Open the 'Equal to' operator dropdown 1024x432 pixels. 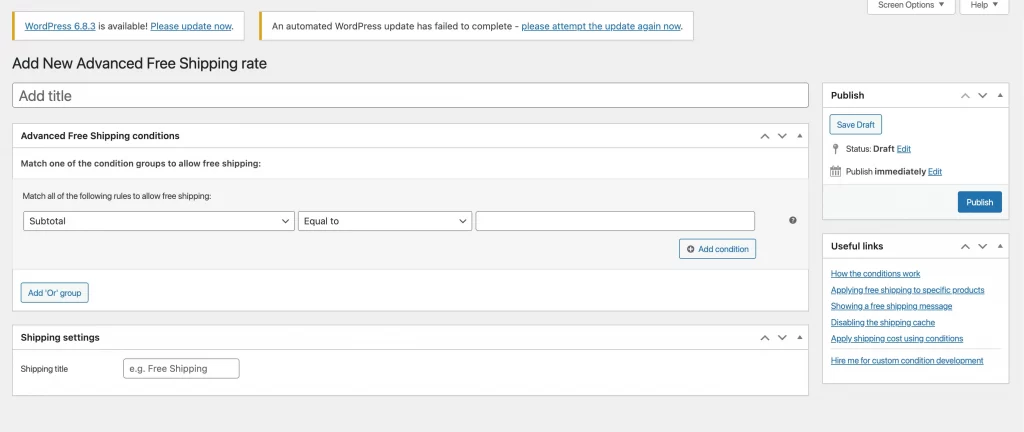[x=385, y=221]
